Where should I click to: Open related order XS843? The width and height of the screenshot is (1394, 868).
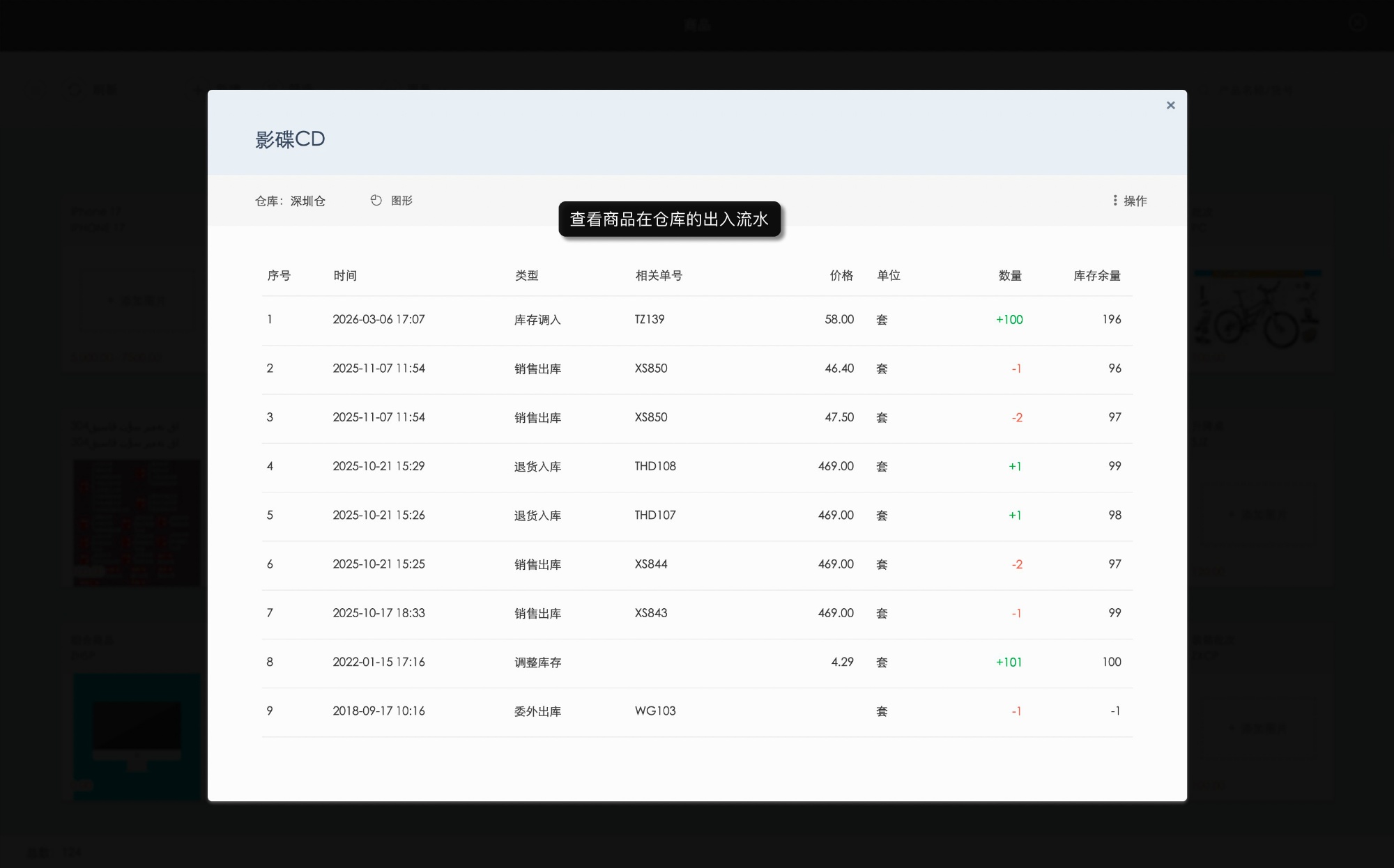pyautogui.click(x=650, y=613)
